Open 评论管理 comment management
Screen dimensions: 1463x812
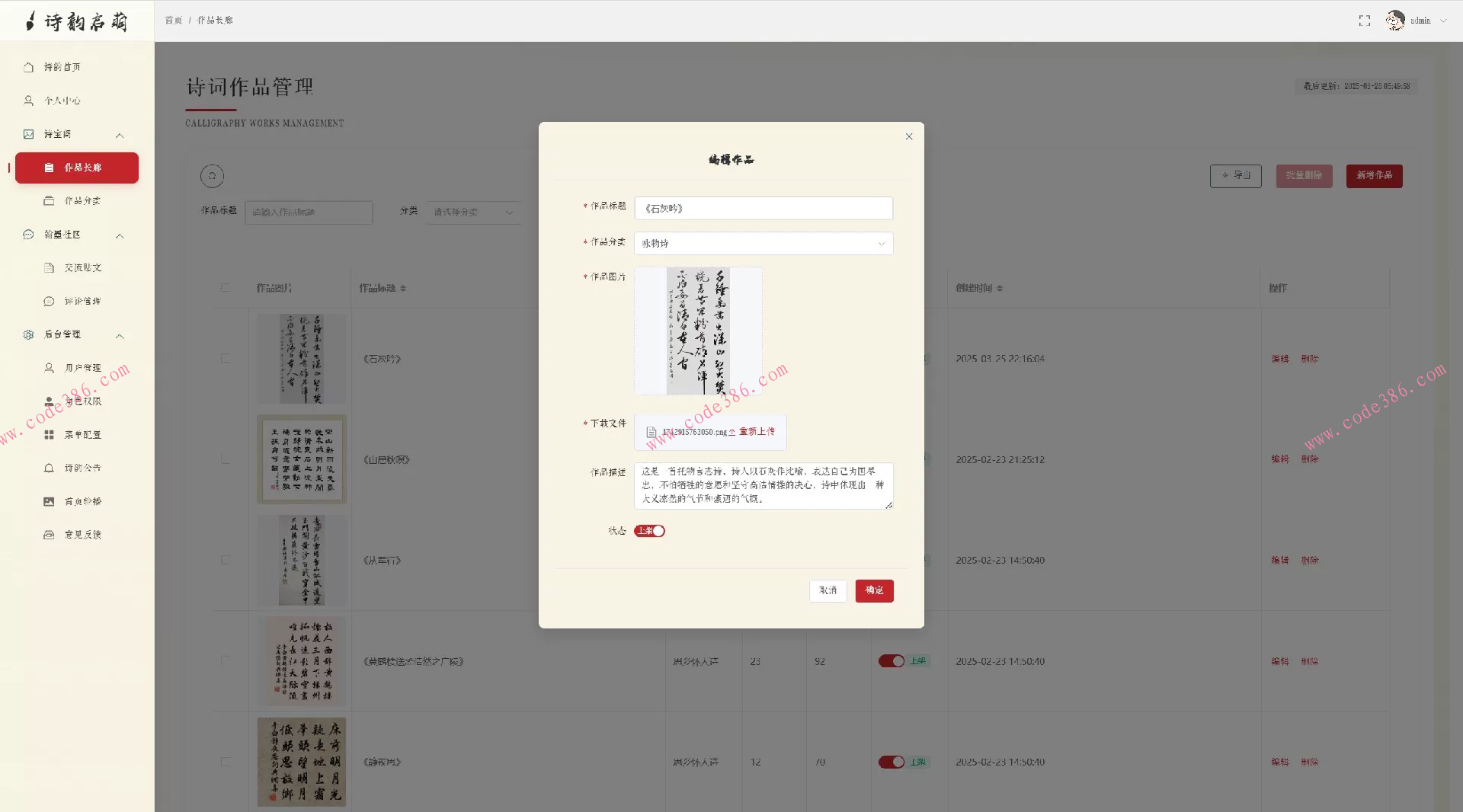click(79, 300)
